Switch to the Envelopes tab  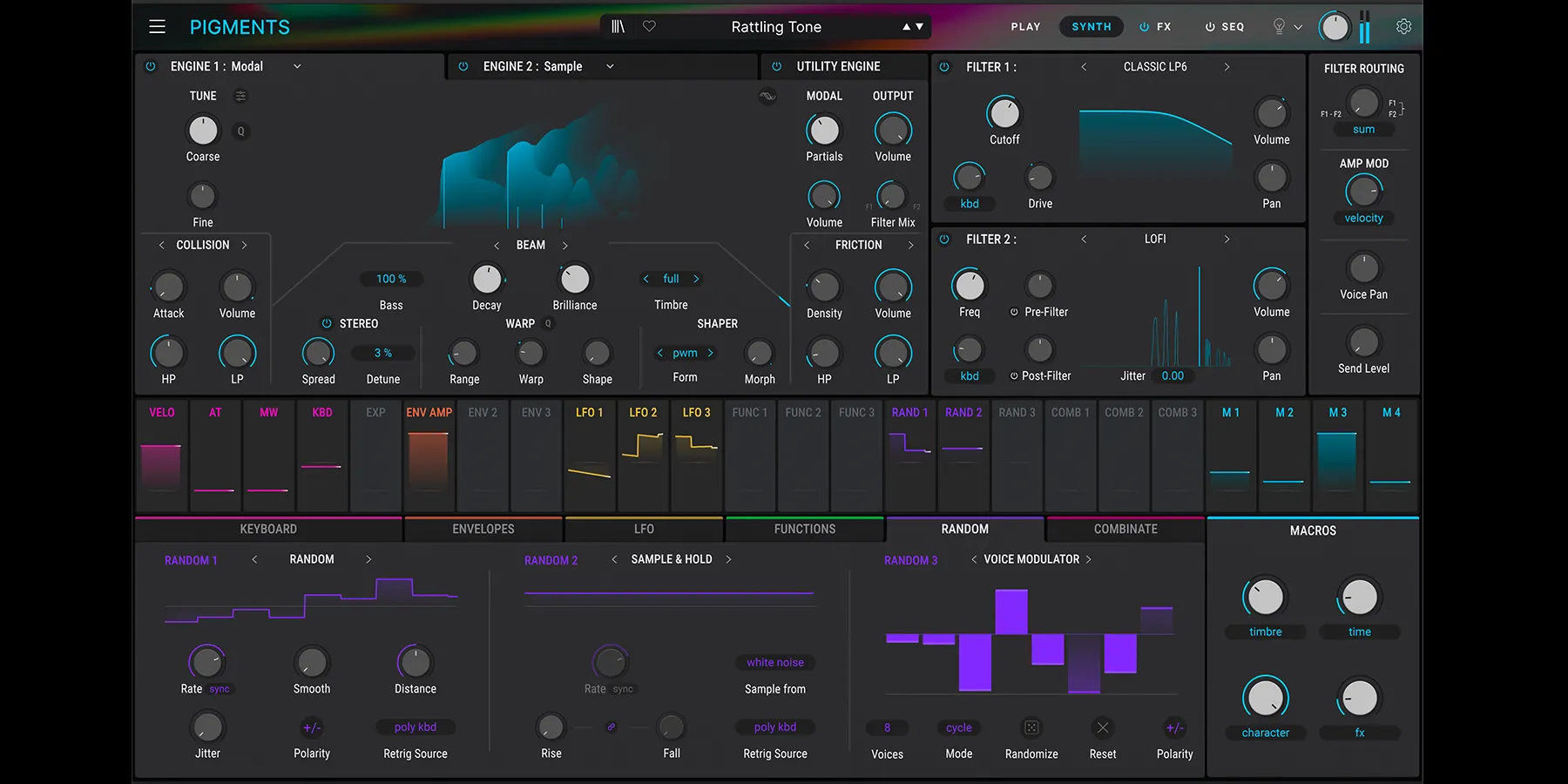click(483, 529)
